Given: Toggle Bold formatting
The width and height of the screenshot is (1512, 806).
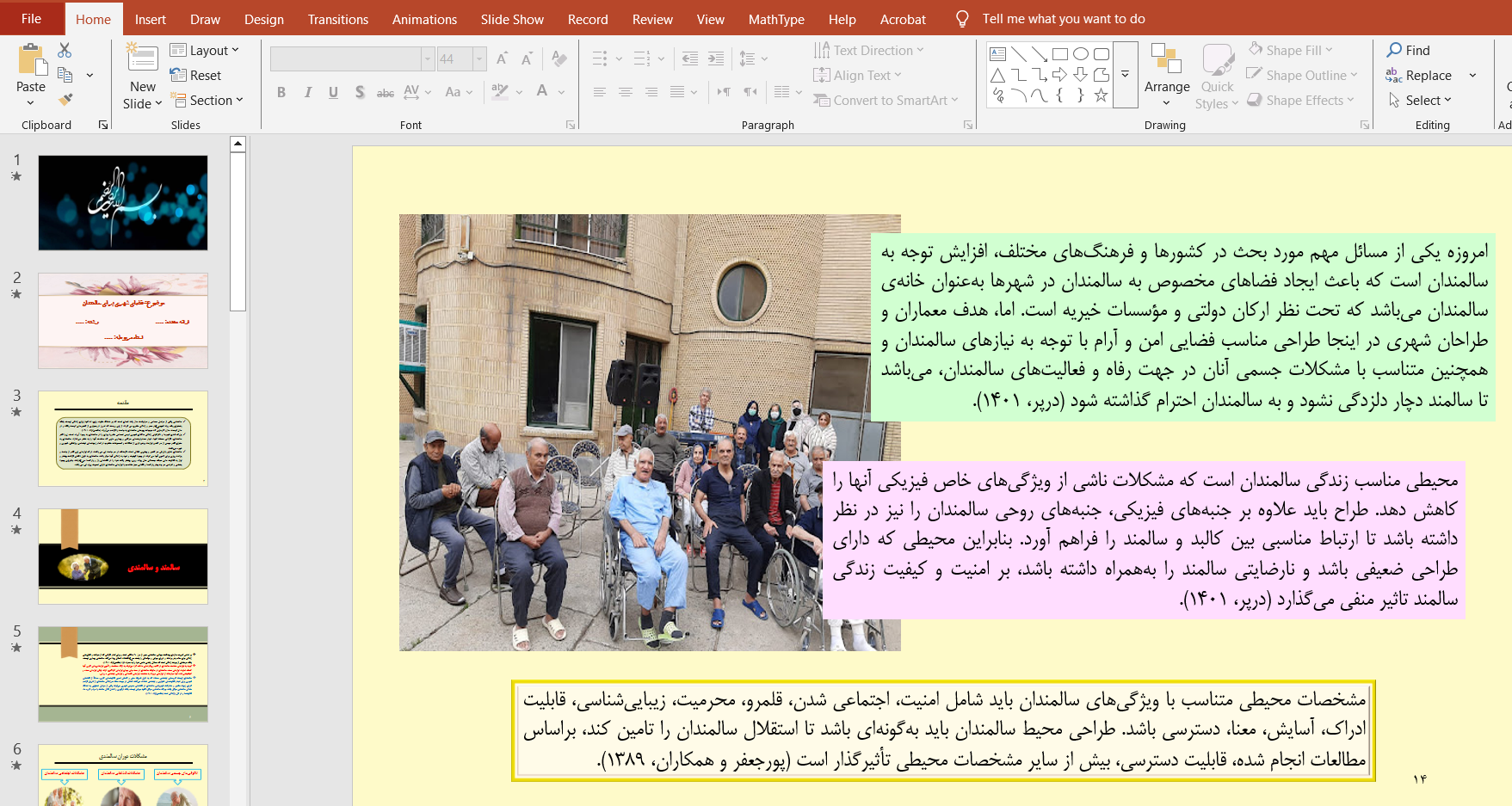Looking at the screenshot, I should click(281, 92).
